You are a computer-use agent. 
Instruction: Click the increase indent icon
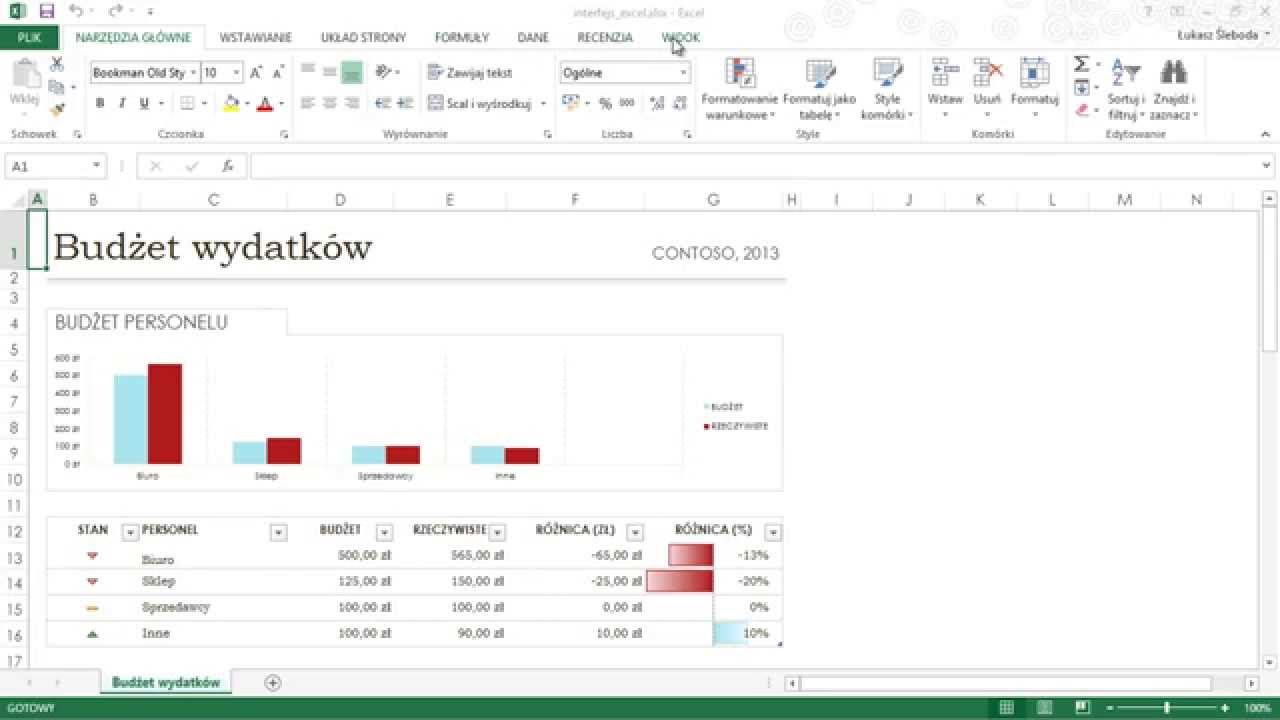[405, 103]
